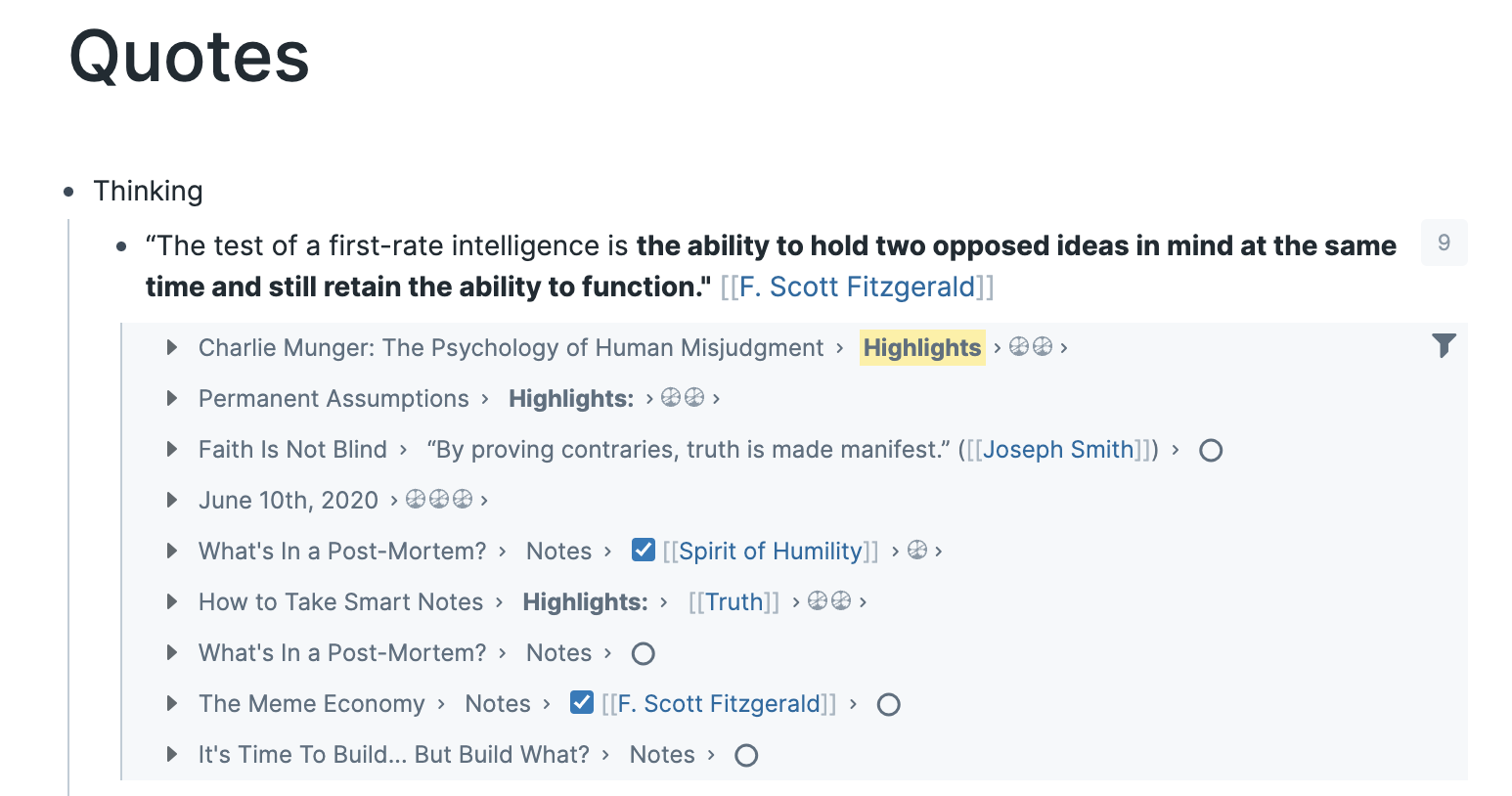Click the filter funnel icon
Viewport: 1512px width, 796px height.
coord(1444,345)
